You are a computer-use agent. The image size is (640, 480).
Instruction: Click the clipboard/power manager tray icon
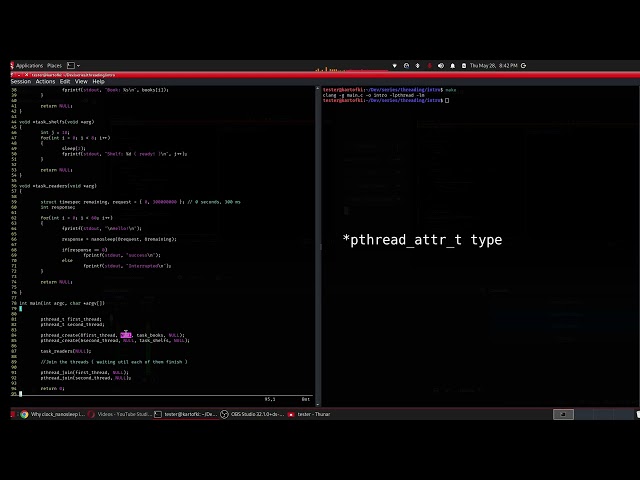(464, 66)
